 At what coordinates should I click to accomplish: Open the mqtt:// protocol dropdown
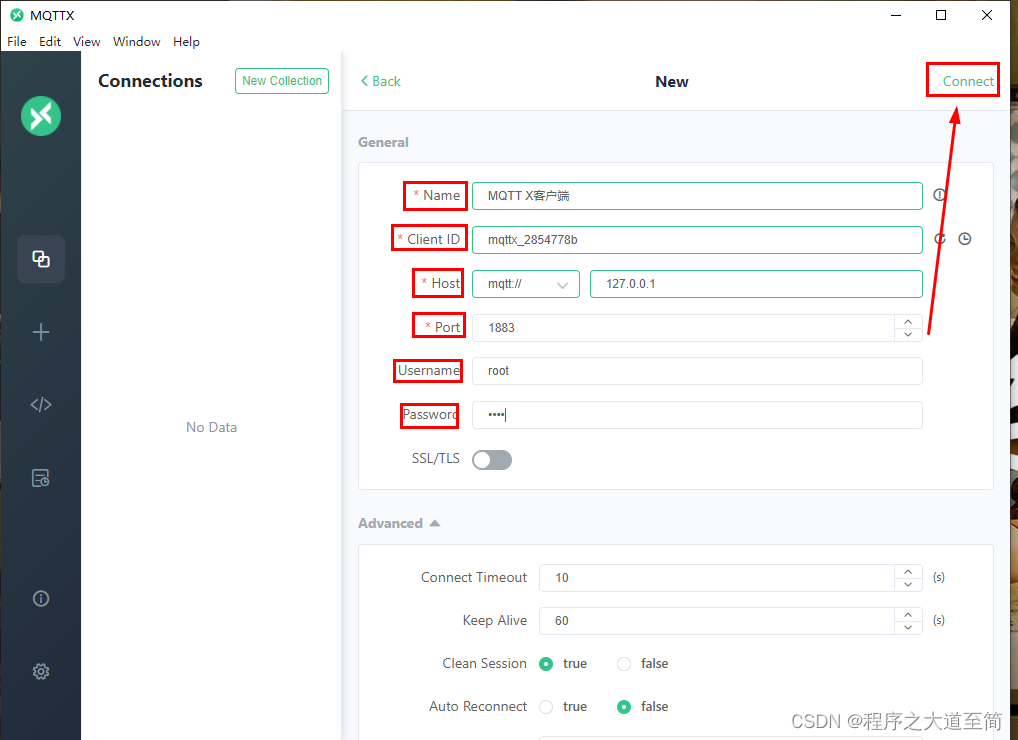click(526, 284)
